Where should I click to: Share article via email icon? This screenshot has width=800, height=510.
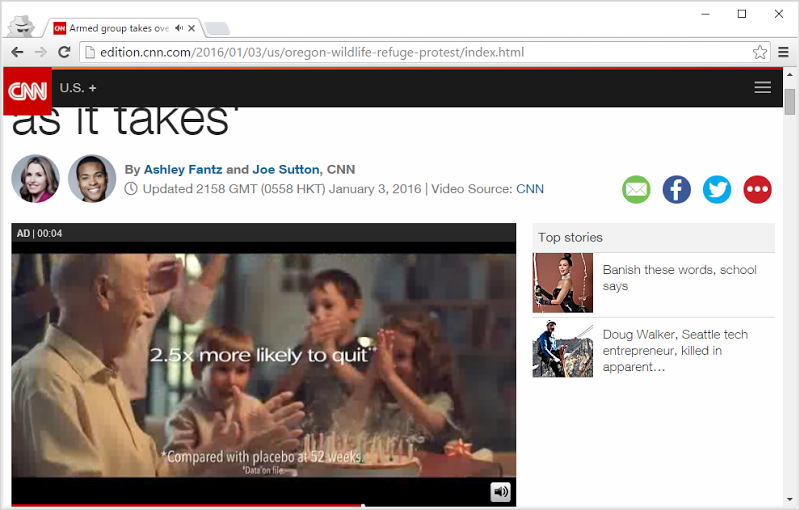tap(636, 189)
